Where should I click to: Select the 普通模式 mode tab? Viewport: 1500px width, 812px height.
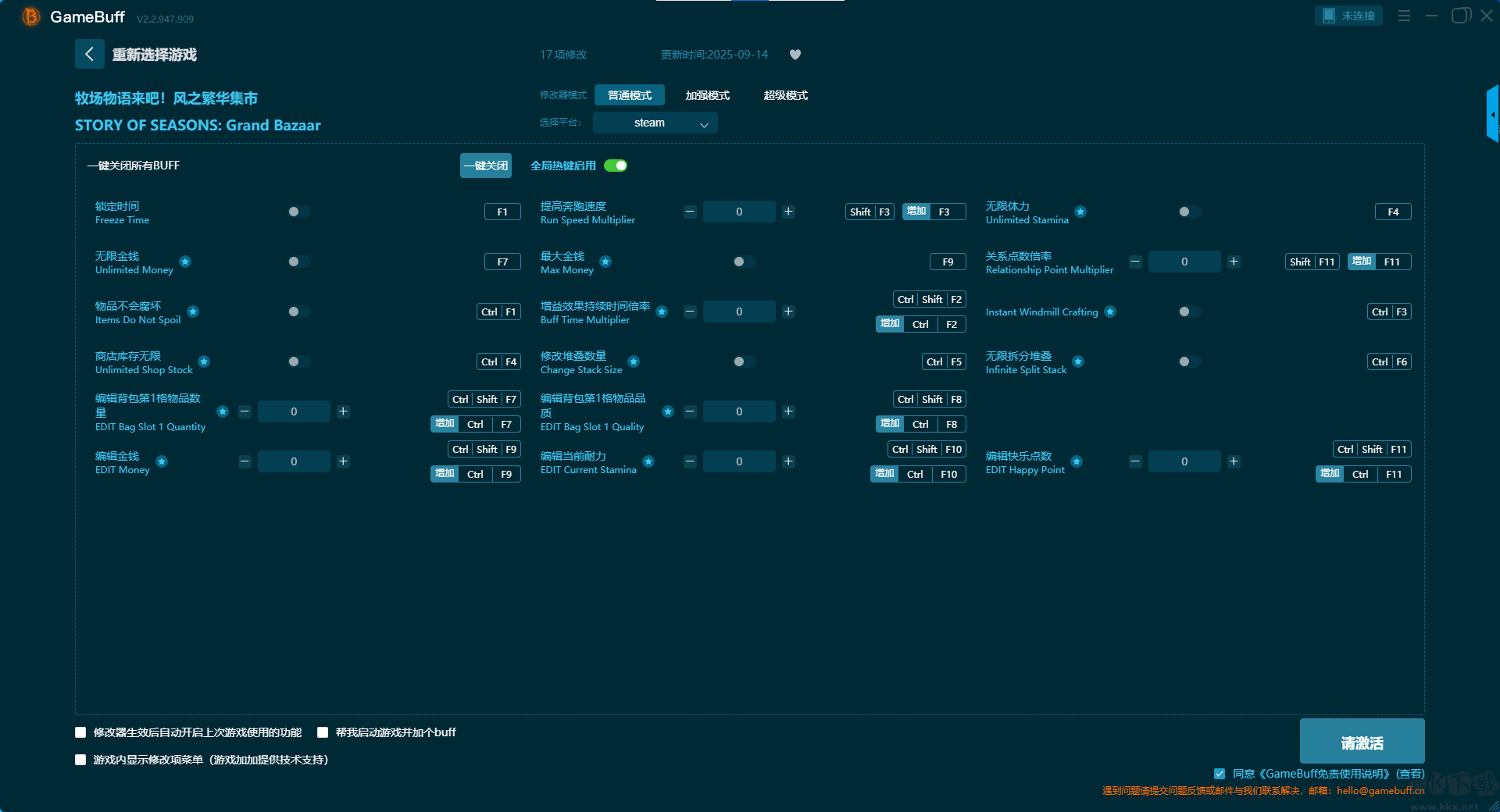(630, 95)
